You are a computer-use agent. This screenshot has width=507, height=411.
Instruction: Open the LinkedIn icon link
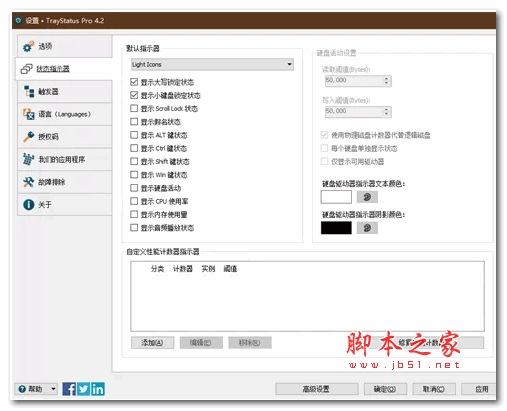click(x=98, y=389)
